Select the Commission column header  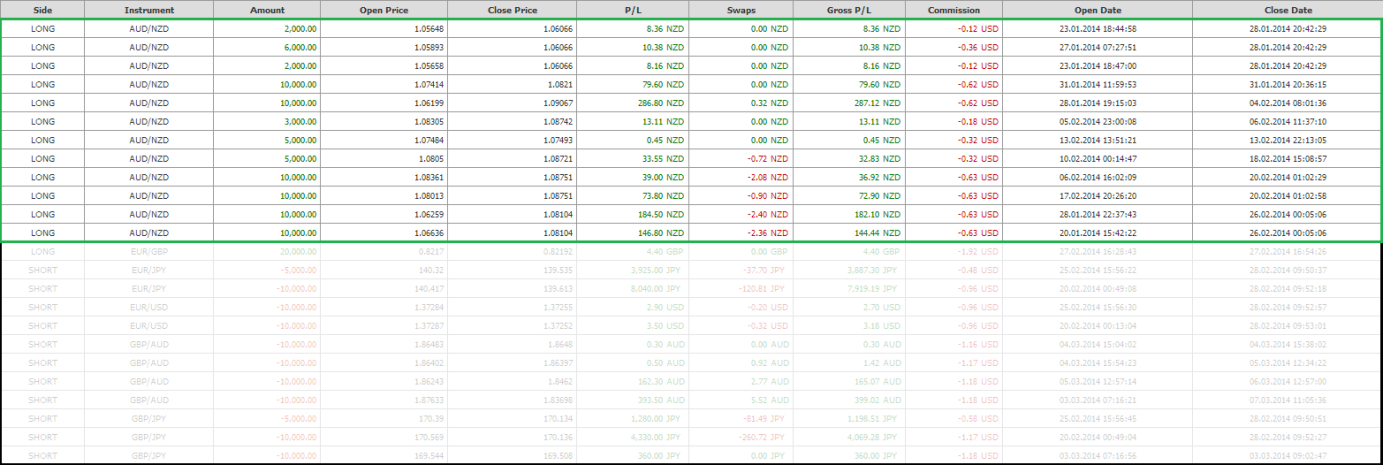(953, 10)
